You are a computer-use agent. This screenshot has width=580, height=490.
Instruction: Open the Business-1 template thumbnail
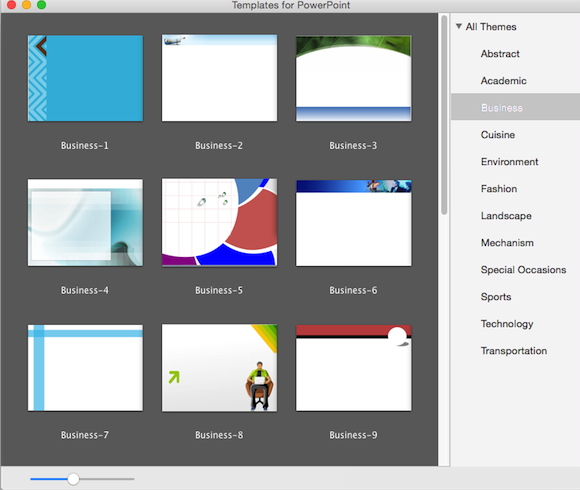click(85, 78)
